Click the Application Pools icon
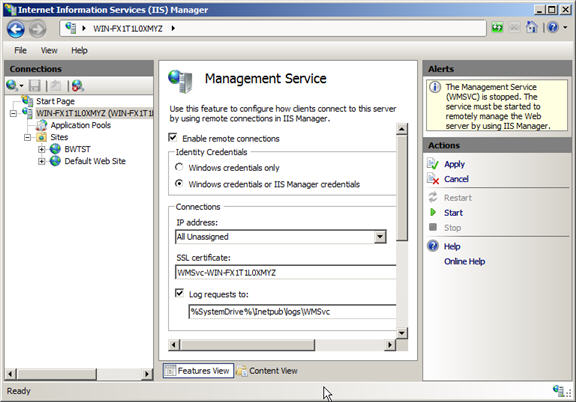576x402 pixels. 42,125
